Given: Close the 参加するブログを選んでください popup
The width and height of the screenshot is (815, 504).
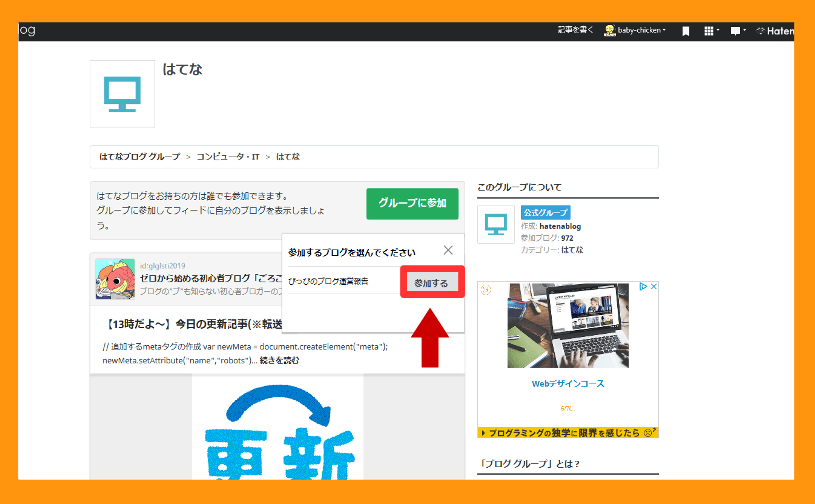Looking at the screenshot, I should (448, 250).
